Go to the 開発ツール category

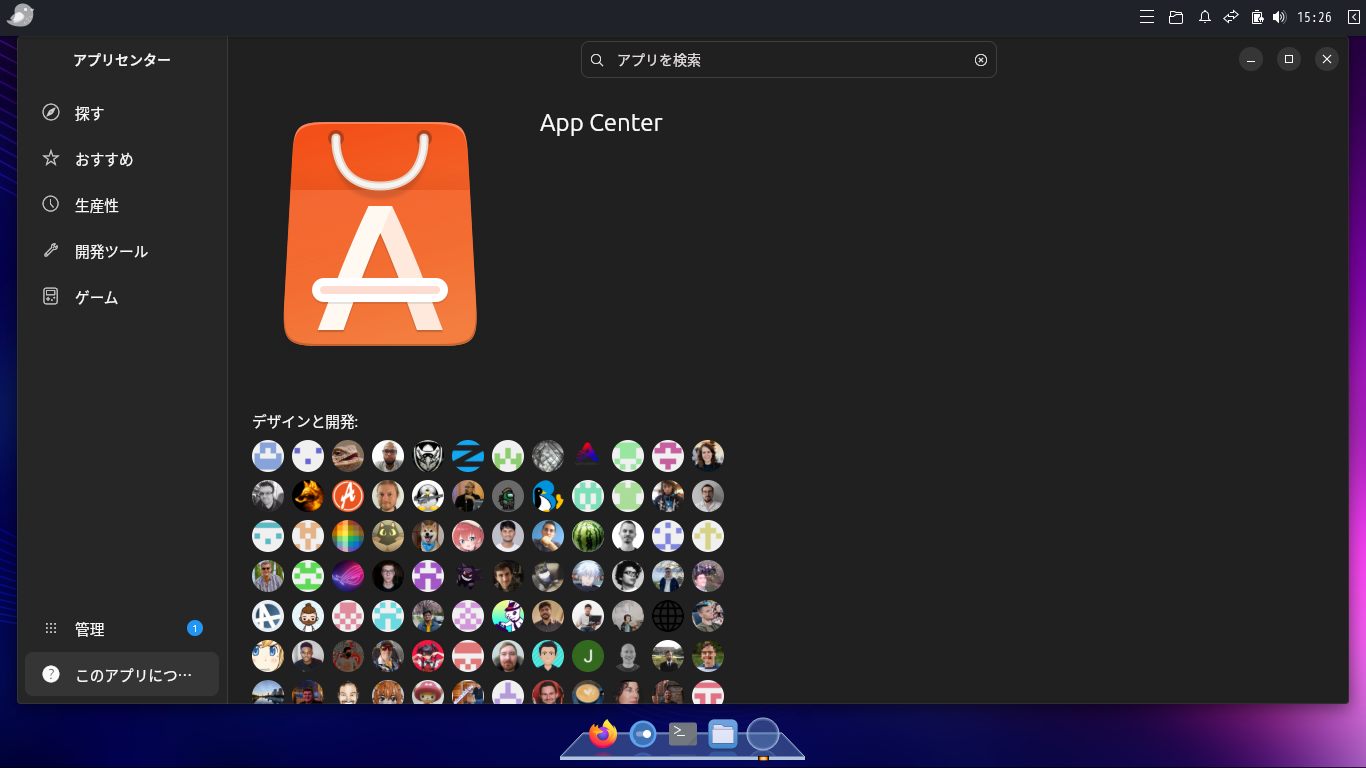pyautogui.click(x=111, y=251)
